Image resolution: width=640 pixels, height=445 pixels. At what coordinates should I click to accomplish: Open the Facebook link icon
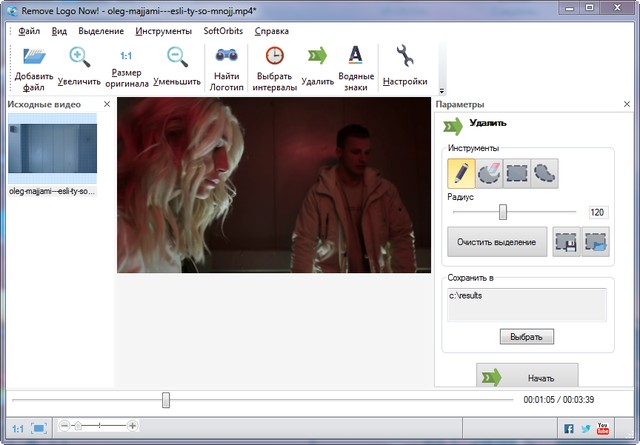pos(569,429)
